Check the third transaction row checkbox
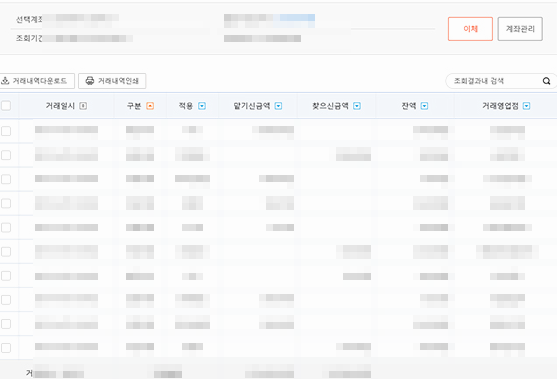 tap(6, 179)
